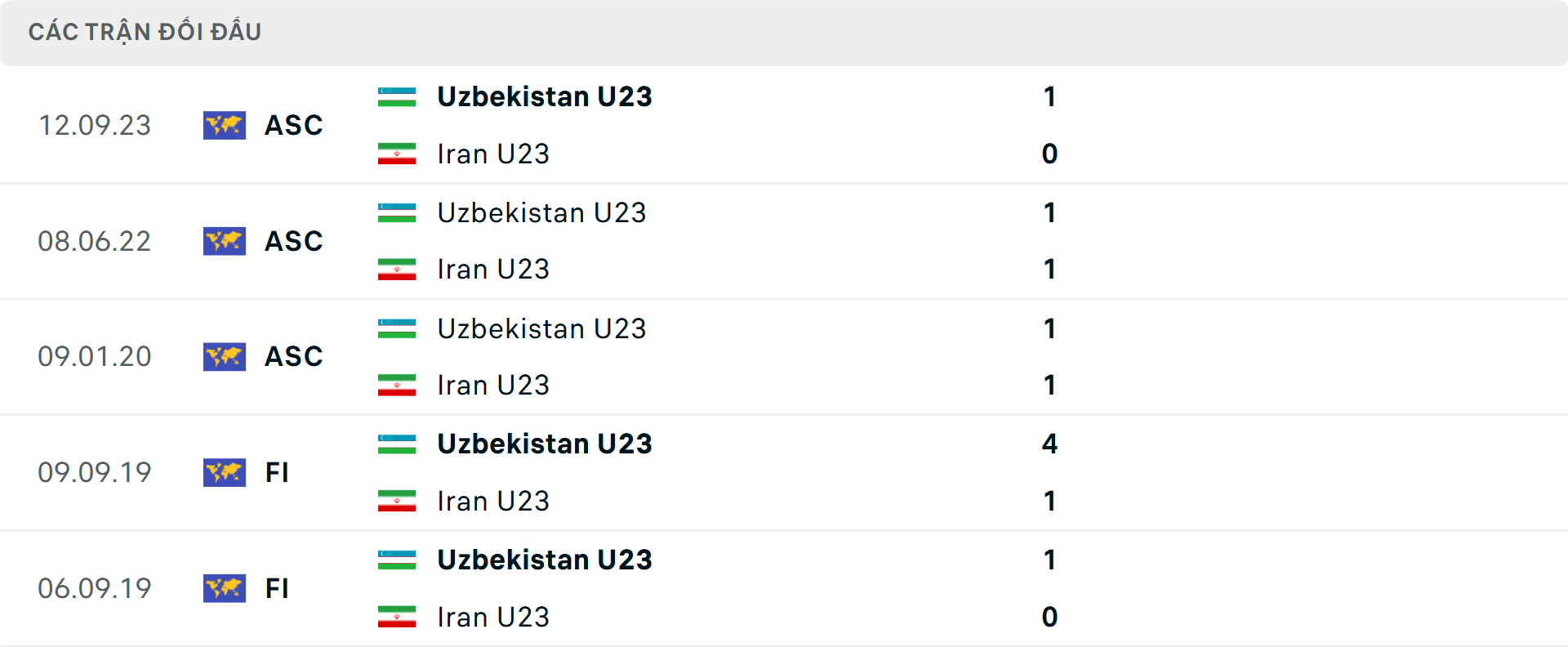Click the score 4 for Uzbekistan U23

pyautogui.click(x=1050, y=444)
